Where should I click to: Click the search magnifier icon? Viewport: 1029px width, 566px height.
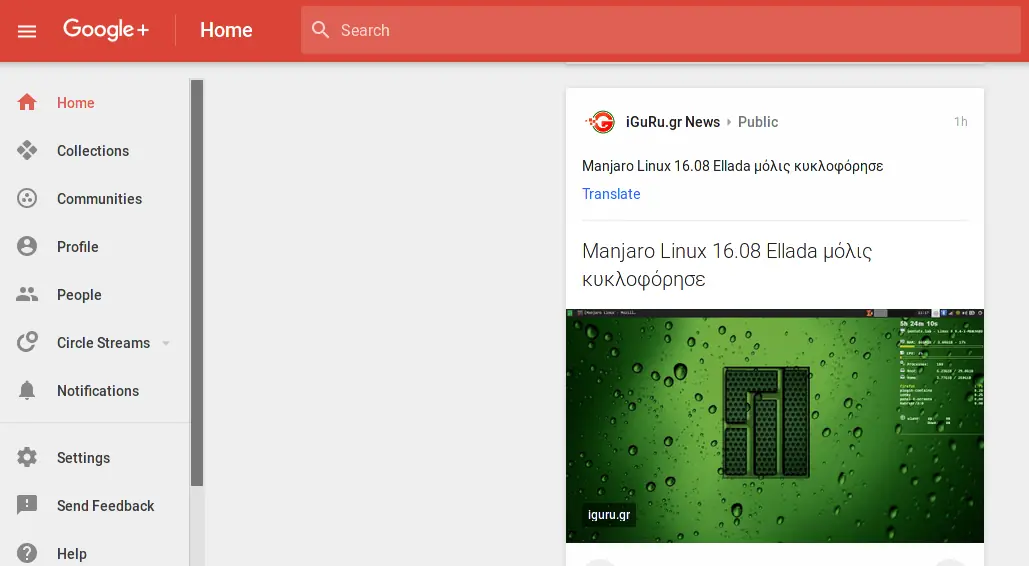(x=320, y=30)
